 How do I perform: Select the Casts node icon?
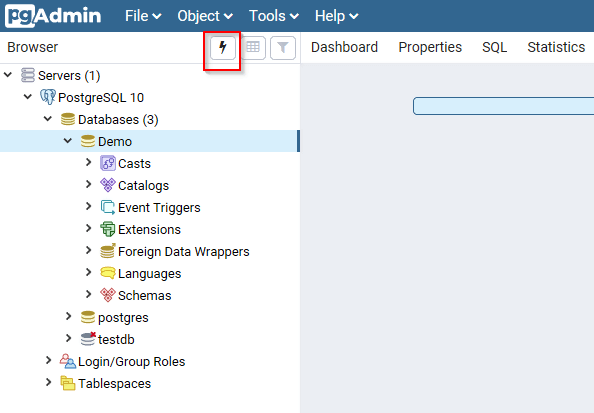point(108,163)
